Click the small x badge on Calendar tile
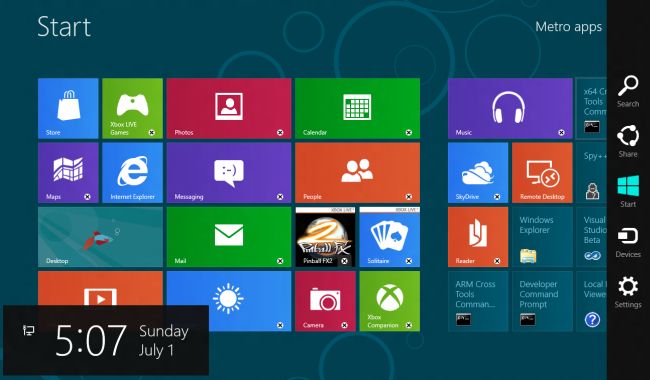The image size is (650, 380). [409, 133]
